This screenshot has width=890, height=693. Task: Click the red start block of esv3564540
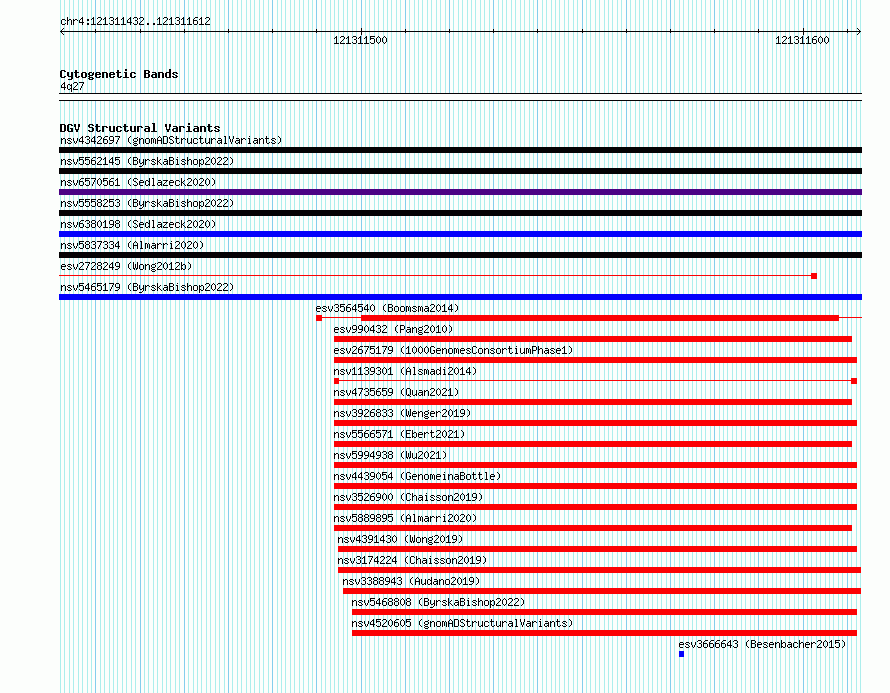319,318
